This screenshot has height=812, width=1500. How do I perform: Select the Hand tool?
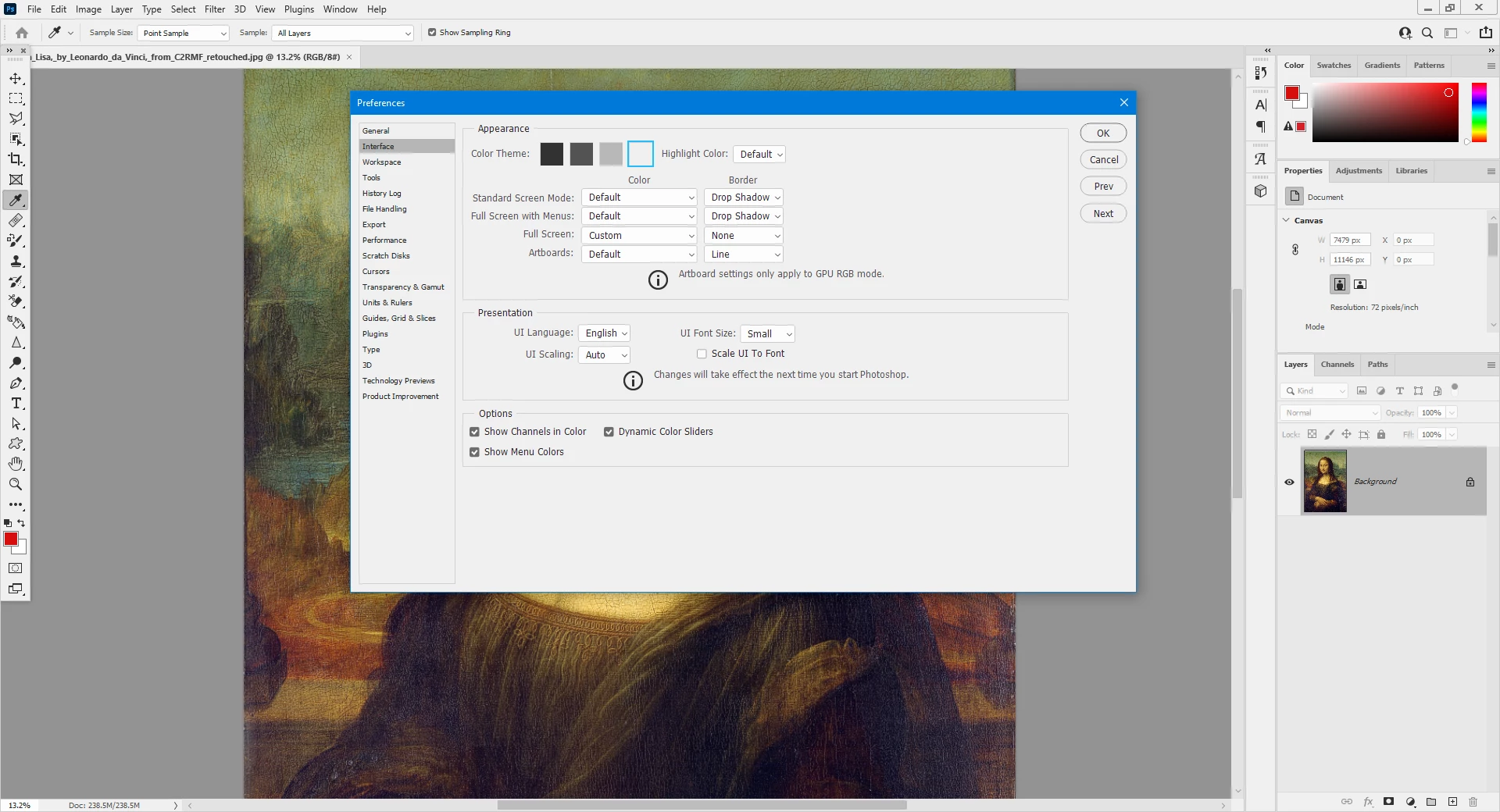point(16,464)
